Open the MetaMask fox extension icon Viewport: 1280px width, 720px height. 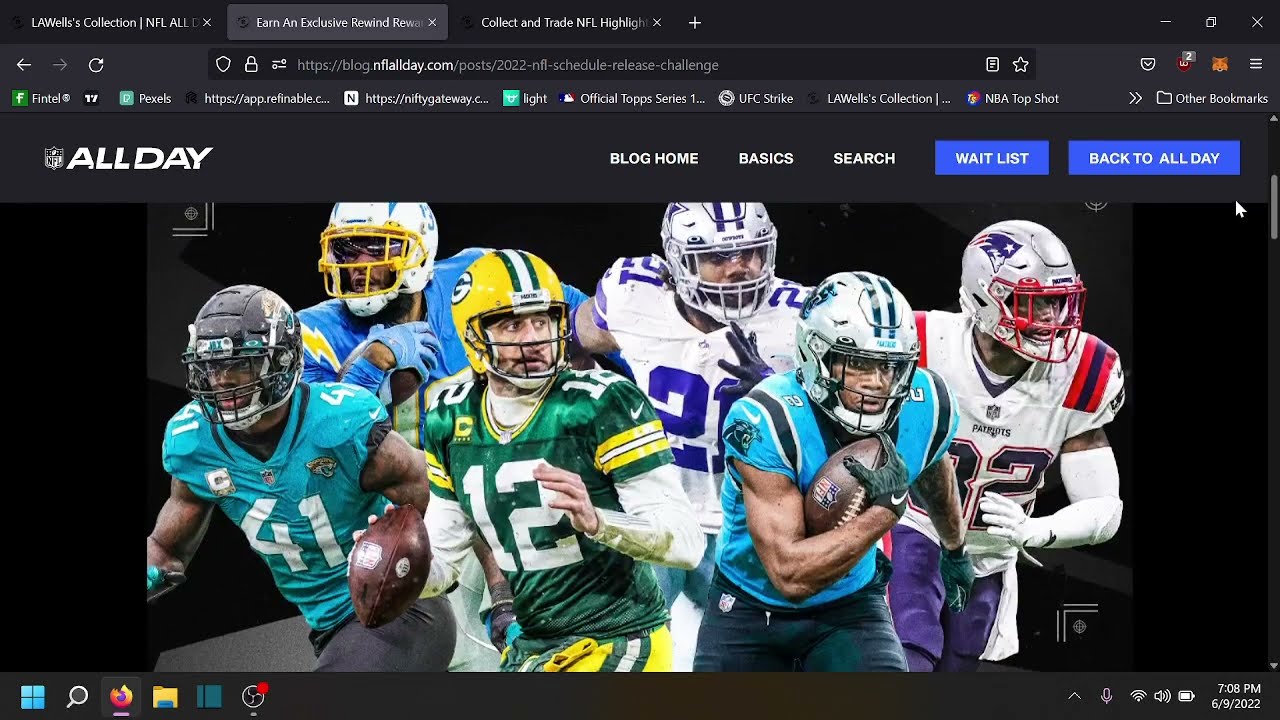coord(1220,65)
